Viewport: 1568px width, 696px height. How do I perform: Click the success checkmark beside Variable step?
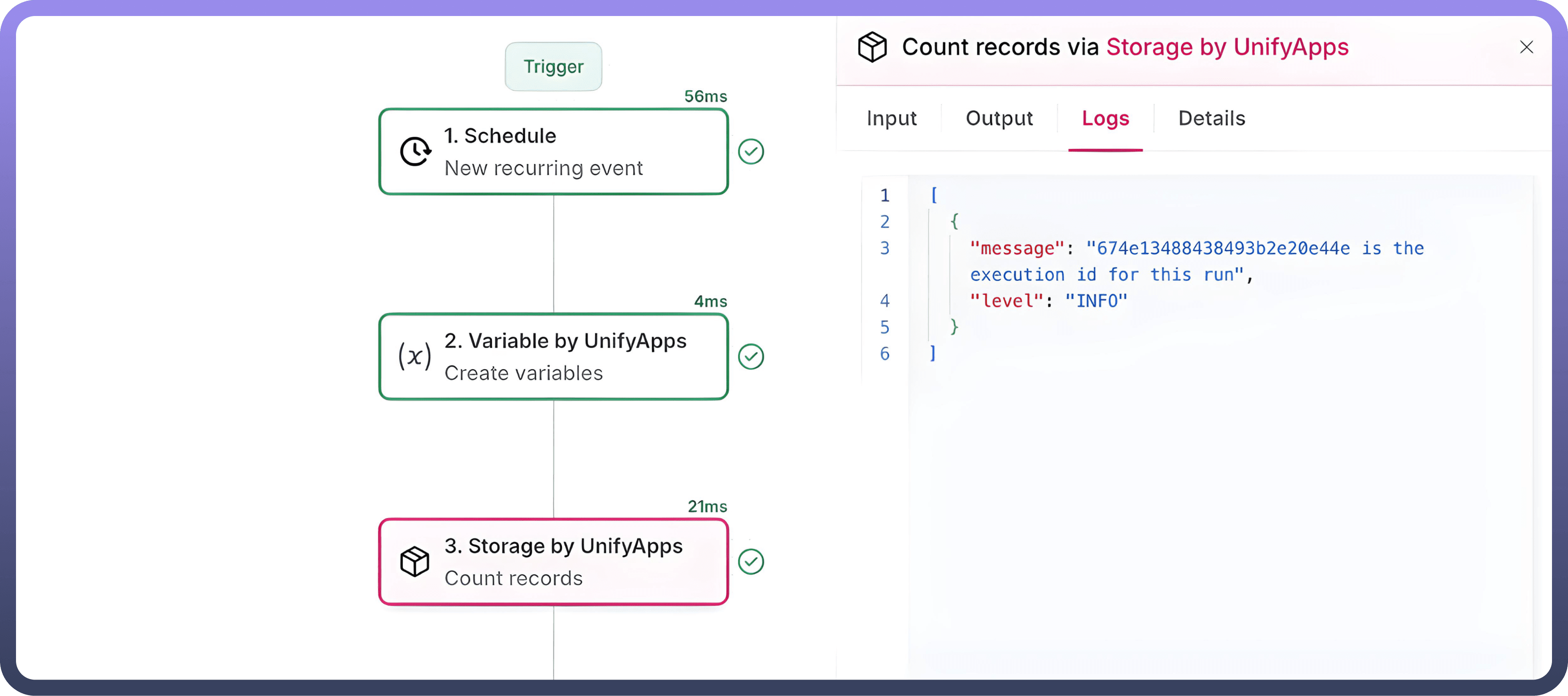point(750,357)
